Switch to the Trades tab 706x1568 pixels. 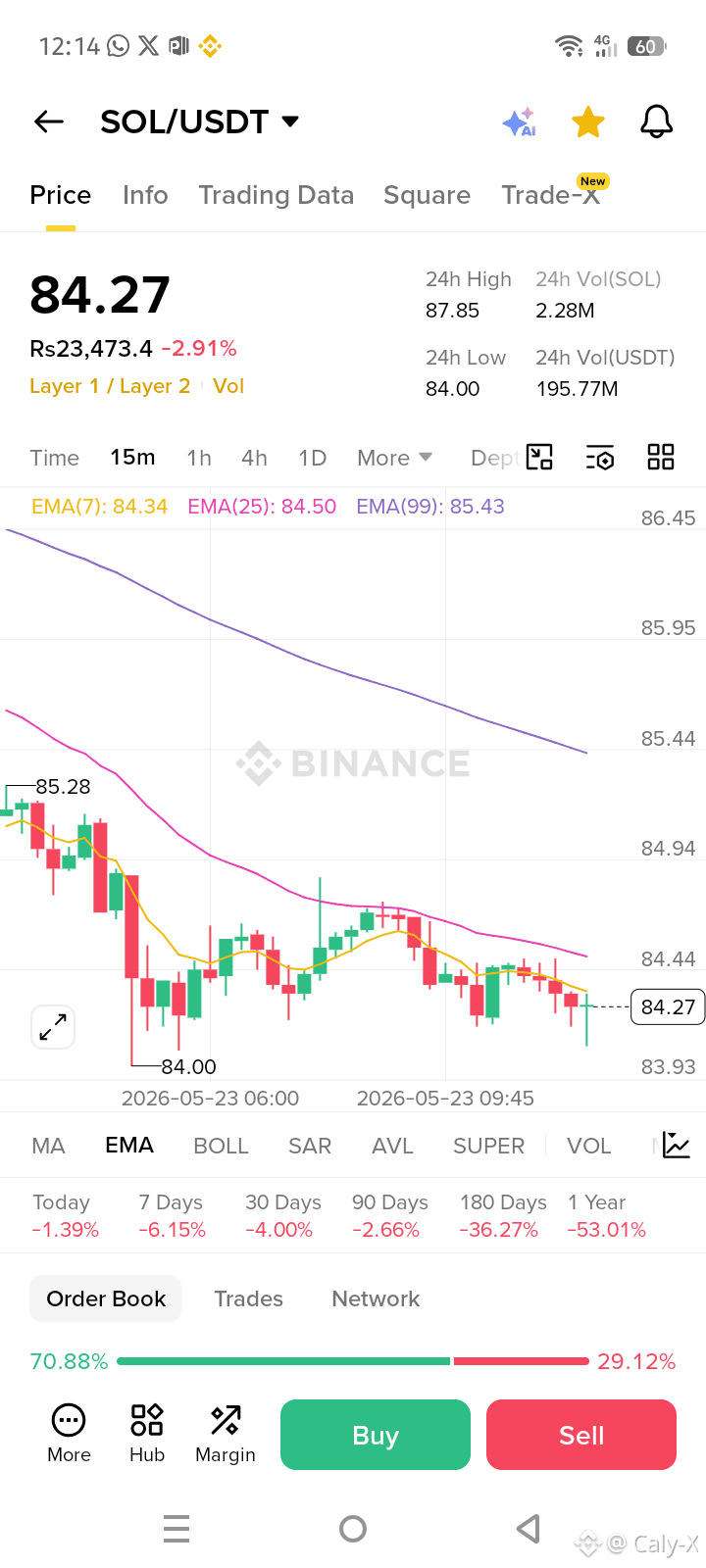click(249, 1298)
